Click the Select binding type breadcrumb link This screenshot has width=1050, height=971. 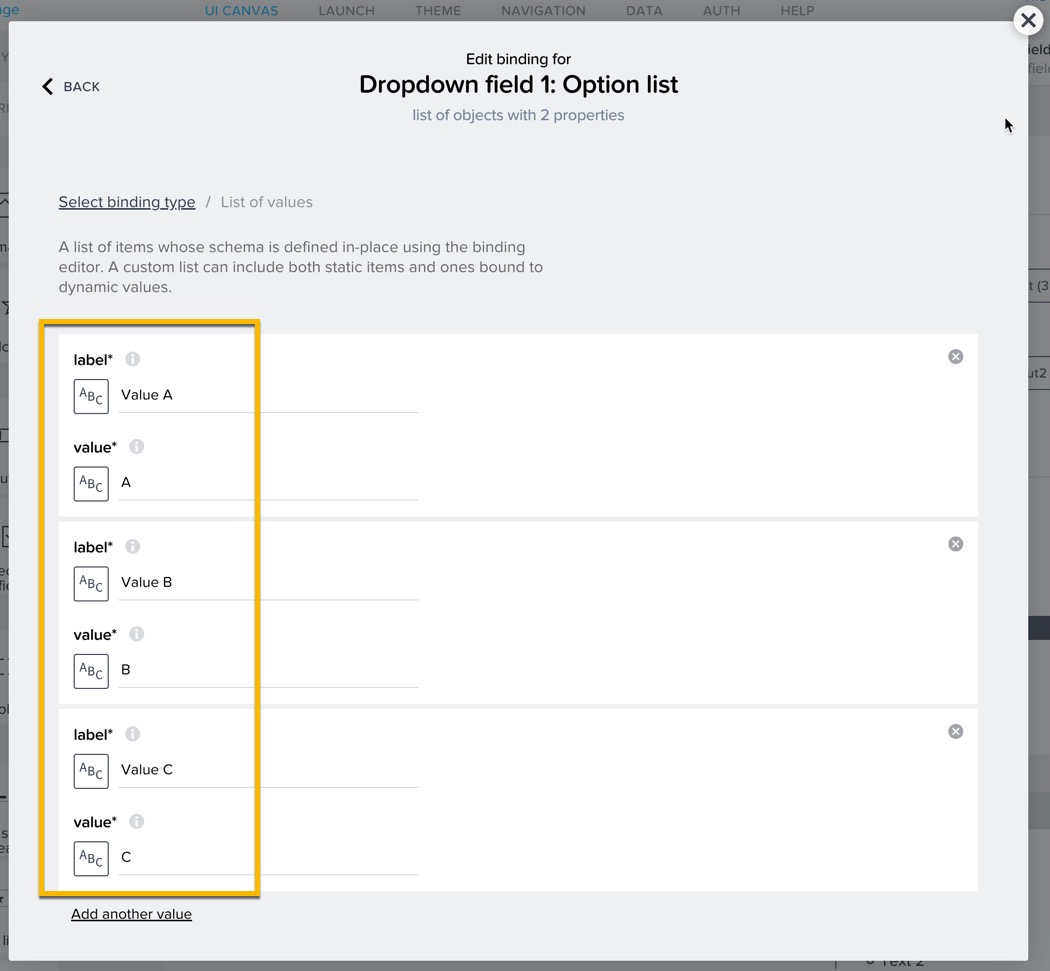[x=127, y=202]
